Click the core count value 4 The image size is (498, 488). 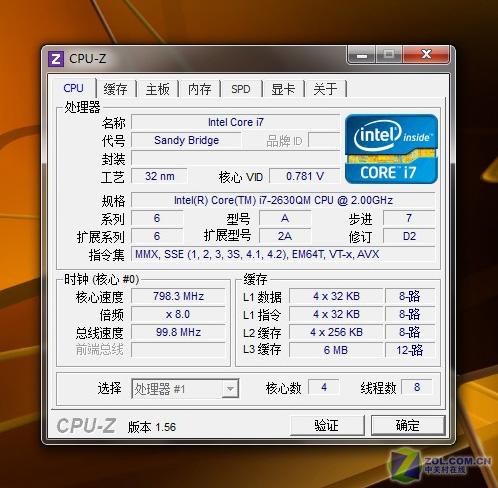tap(324, 387)
